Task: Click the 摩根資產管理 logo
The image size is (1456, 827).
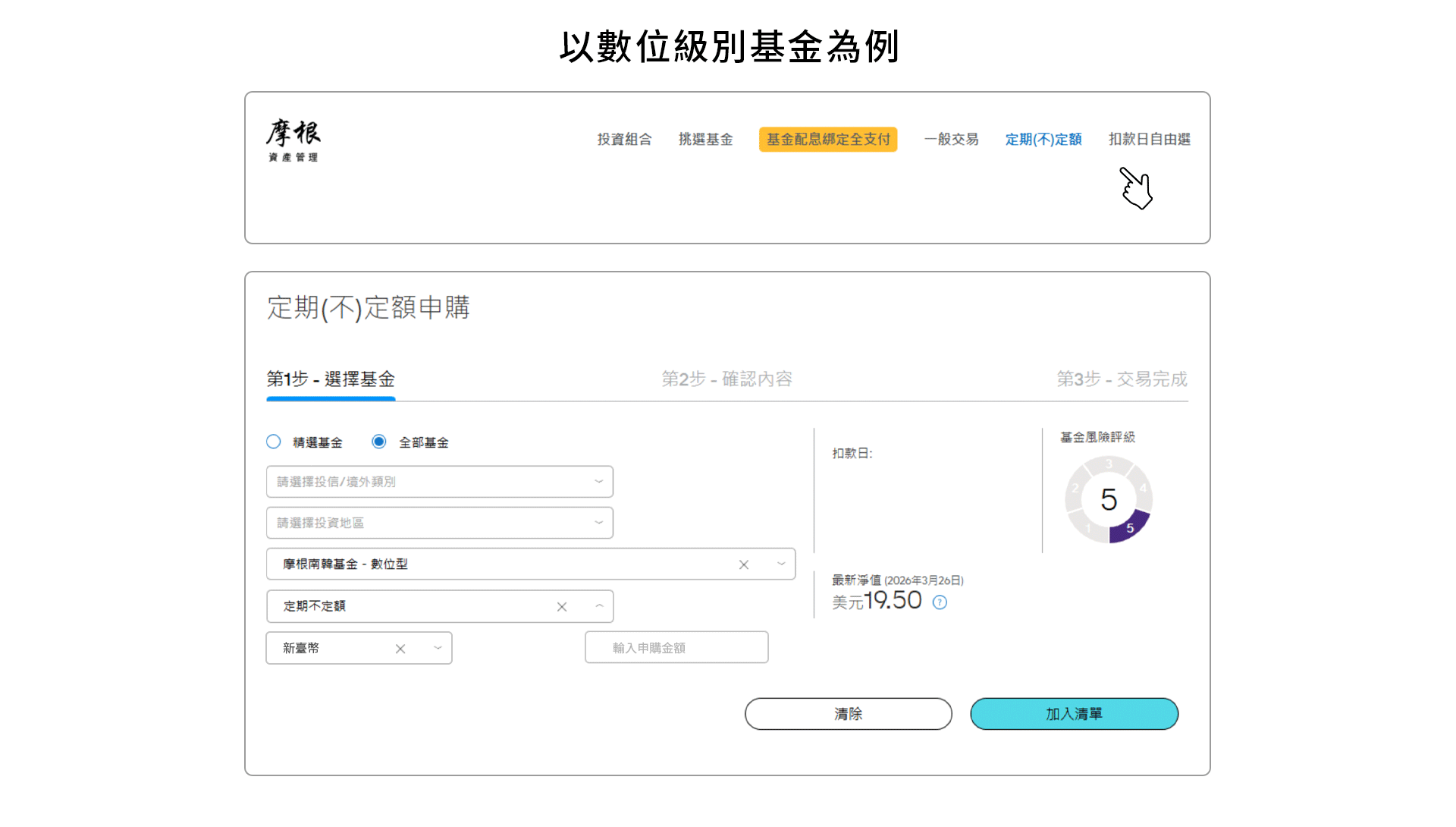Action: 293,140
